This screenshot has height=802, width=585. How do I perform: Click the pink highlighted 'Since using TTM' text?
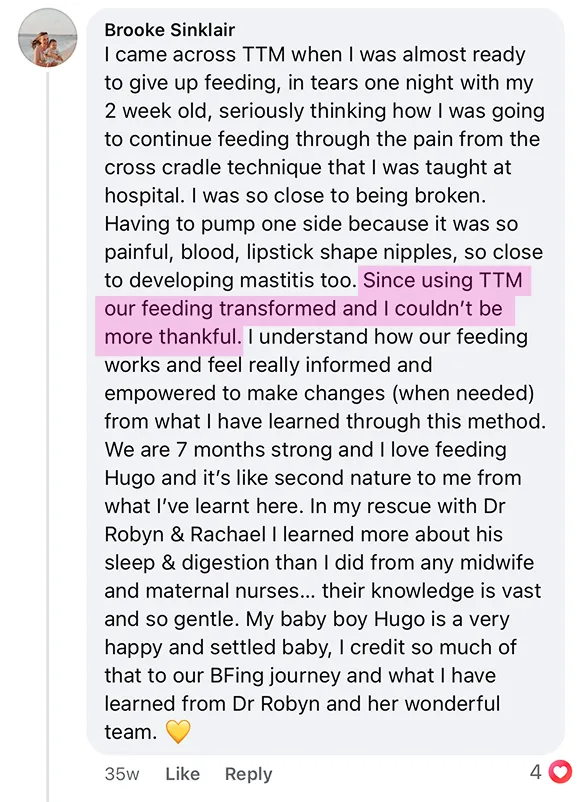[443, 280]
